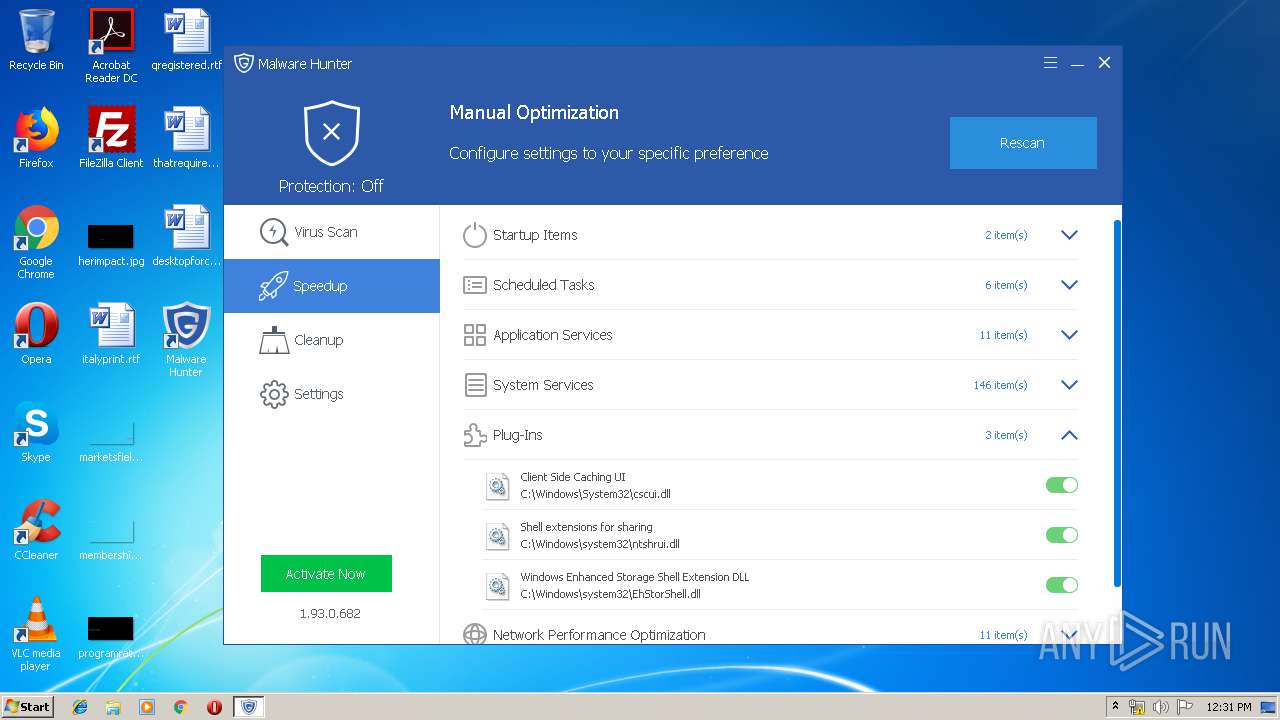Open the Recycle Bin desktop icon
1280x720 pixels.
[36, 40]
